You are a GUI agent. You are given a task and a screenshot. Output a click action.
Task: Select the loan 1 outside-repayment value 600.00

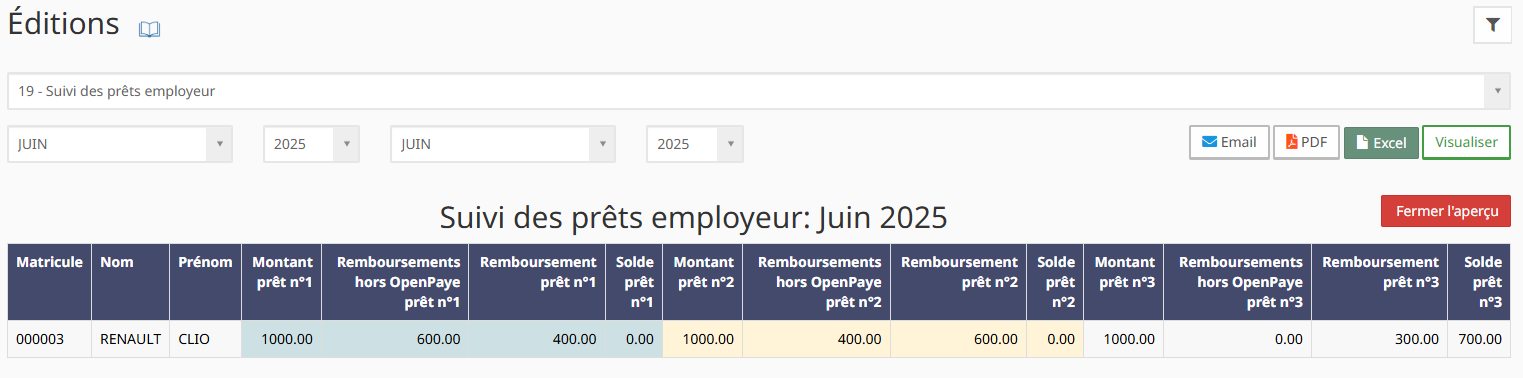395,339
